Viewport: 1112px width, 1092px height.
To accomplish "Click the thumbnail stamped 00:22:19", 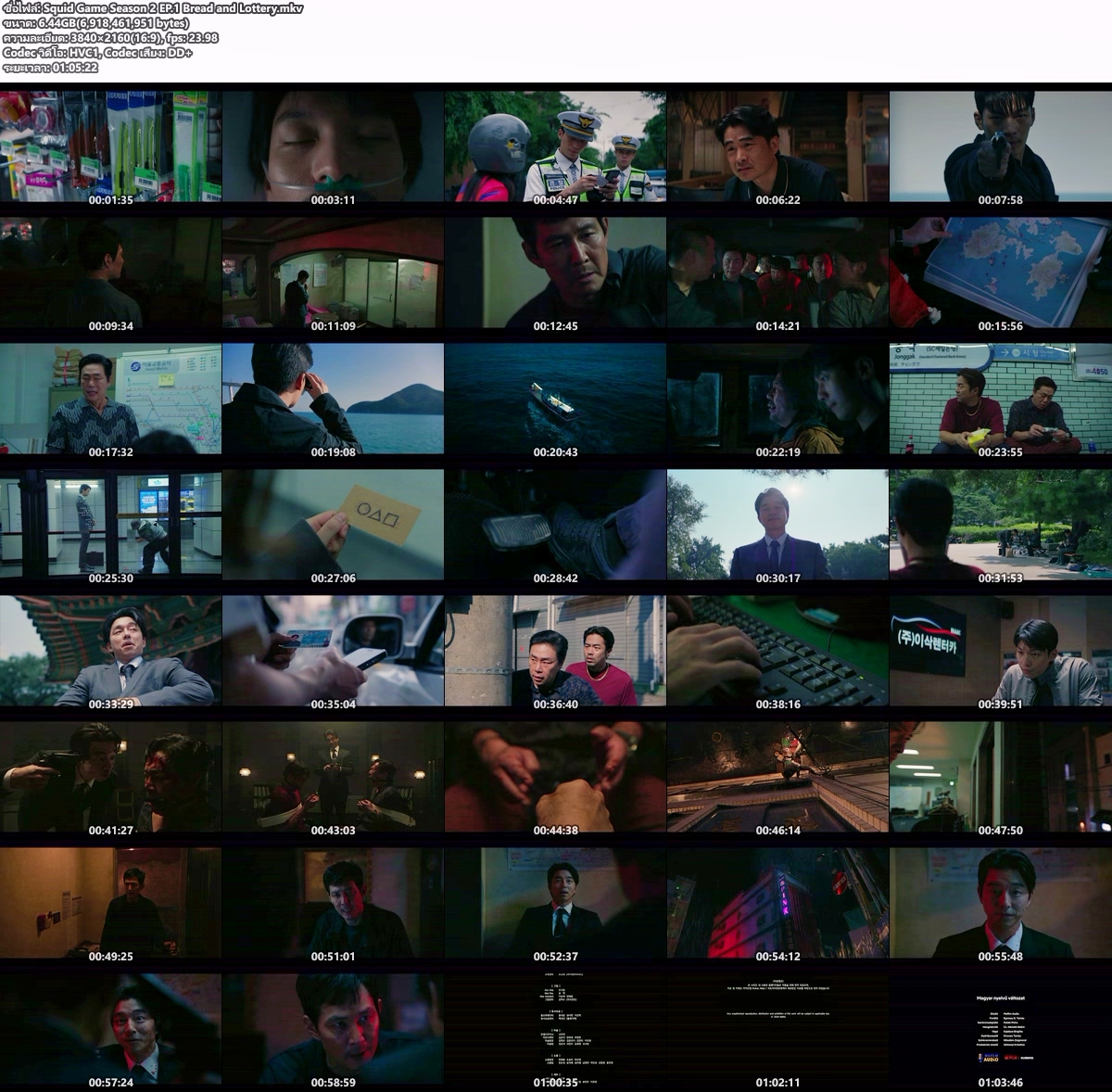I will pyautogui.click(x=778, y=399).
